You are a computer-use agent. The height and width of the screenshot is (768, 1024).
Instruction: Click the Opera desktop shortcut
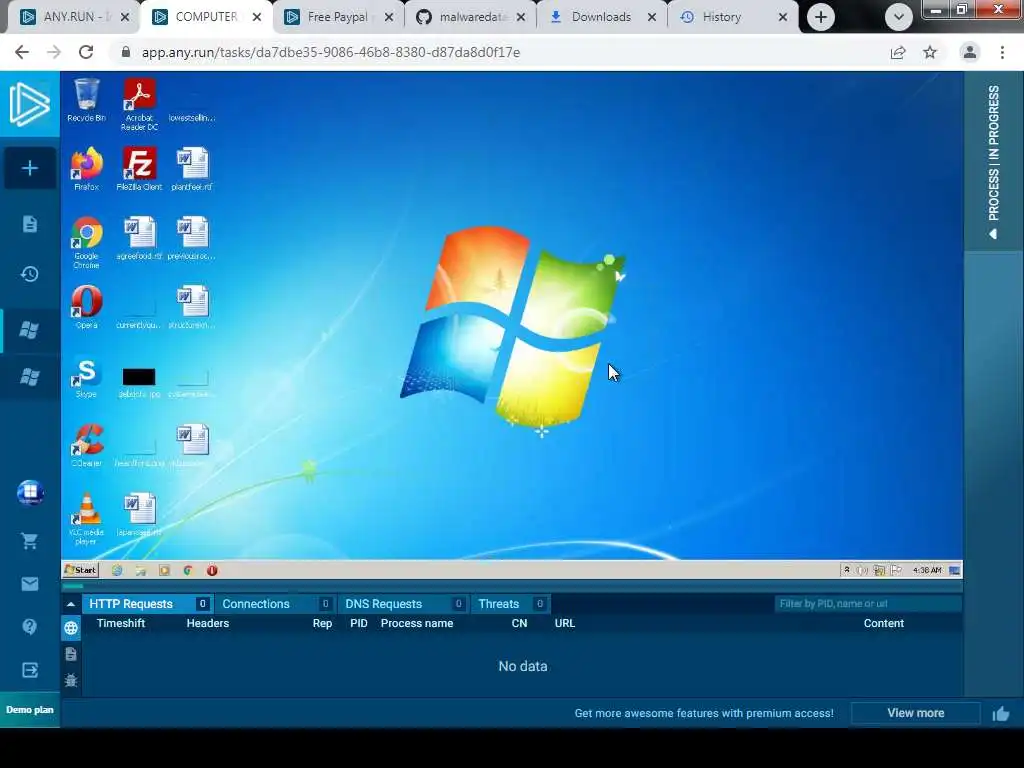click(x=86, y=307)
